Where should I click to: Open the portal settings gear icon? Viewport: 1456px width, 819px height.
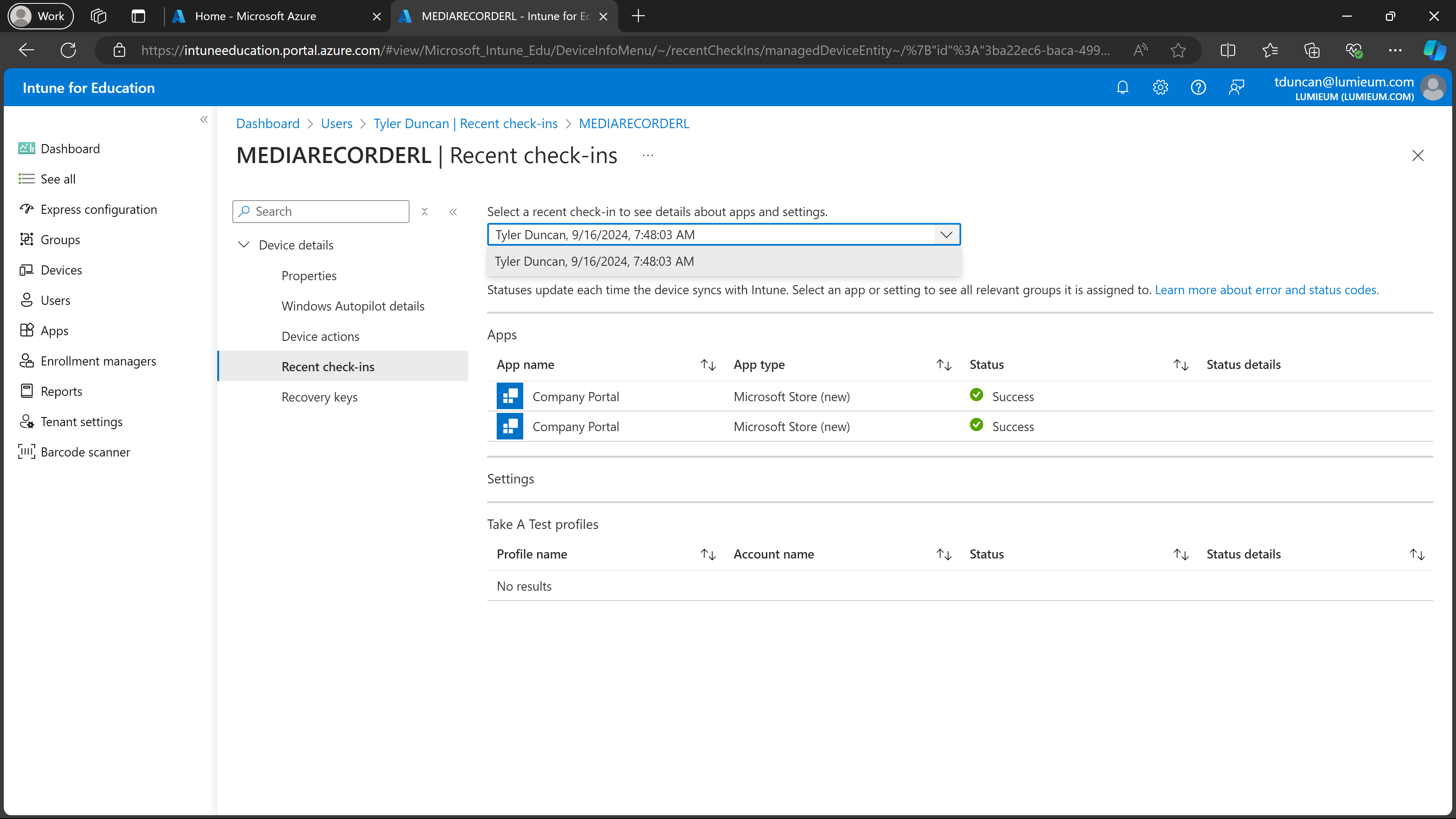pyautogui.click(x=1160, y=88)
